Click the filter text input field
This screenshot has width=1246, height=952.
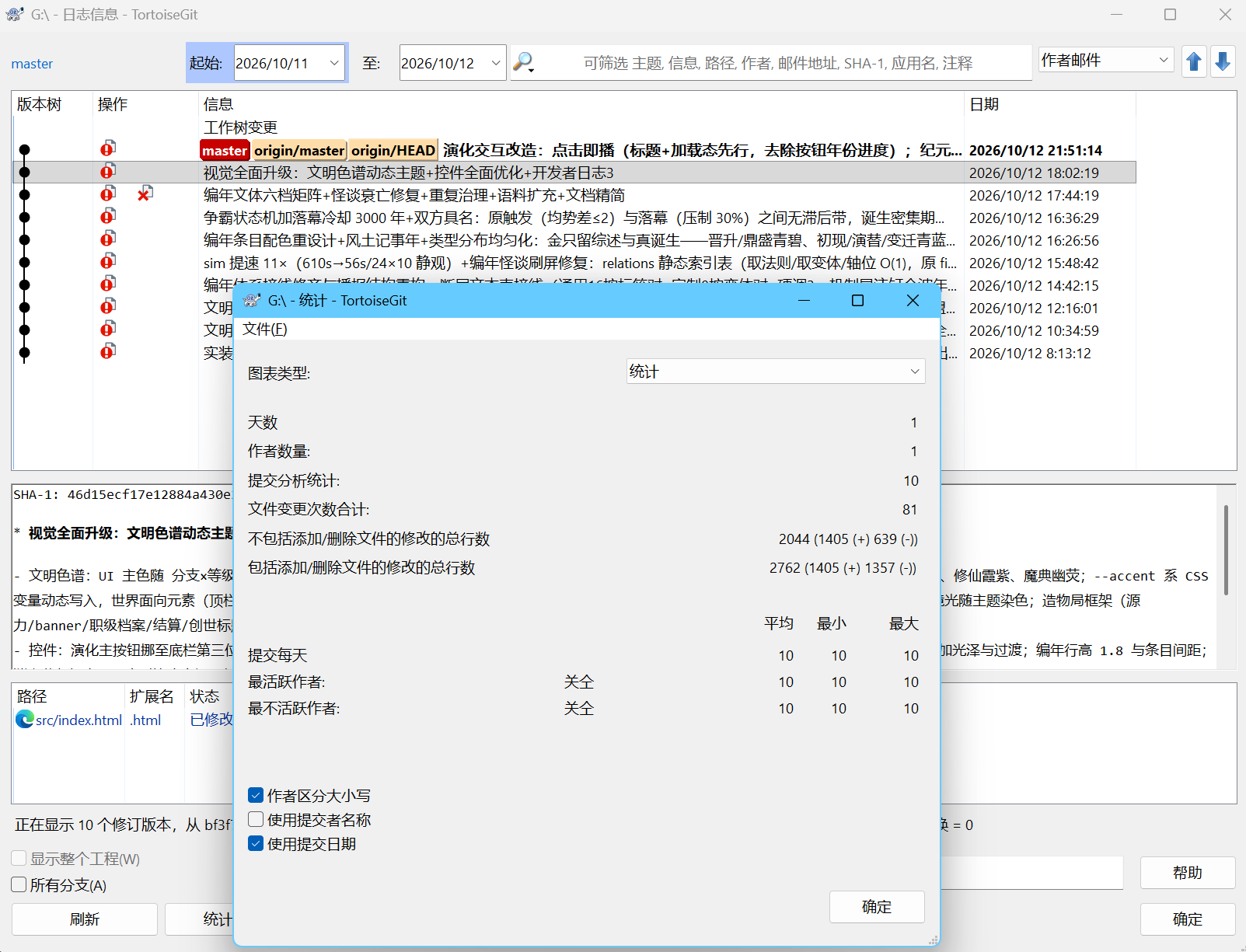pyautogui.click(x=777, y=63)
